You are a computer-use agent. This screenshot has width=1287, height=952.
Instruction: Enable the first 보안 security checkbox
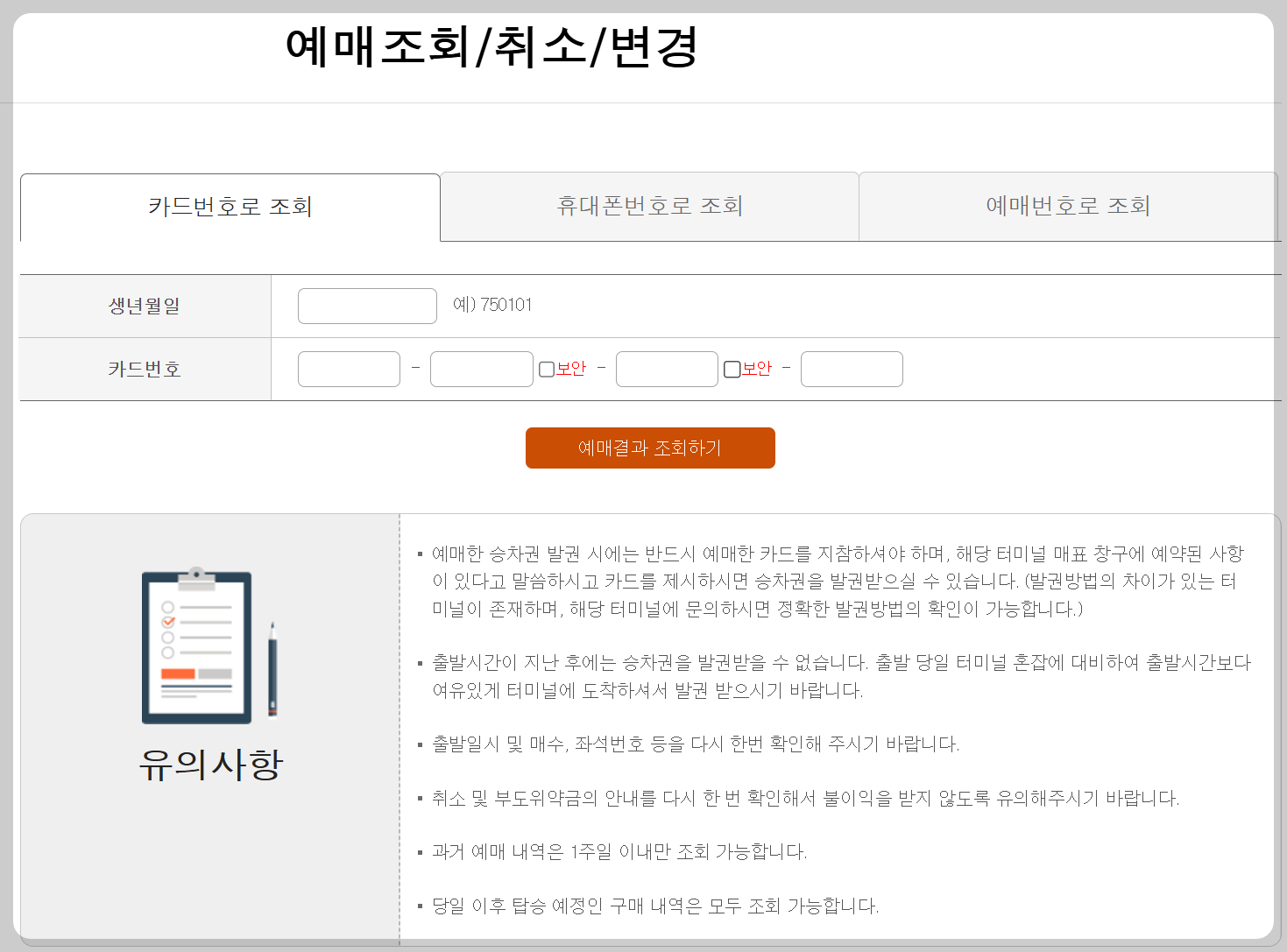pyautogui.click(x=545, y=369)
